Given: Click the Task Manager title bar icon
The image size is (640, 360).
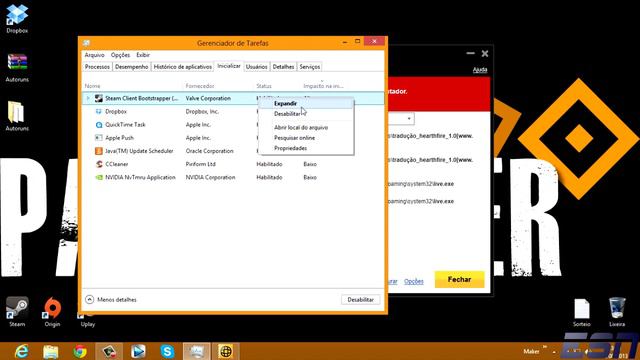Looking at the screenshot, I should [x=86, y=43].
